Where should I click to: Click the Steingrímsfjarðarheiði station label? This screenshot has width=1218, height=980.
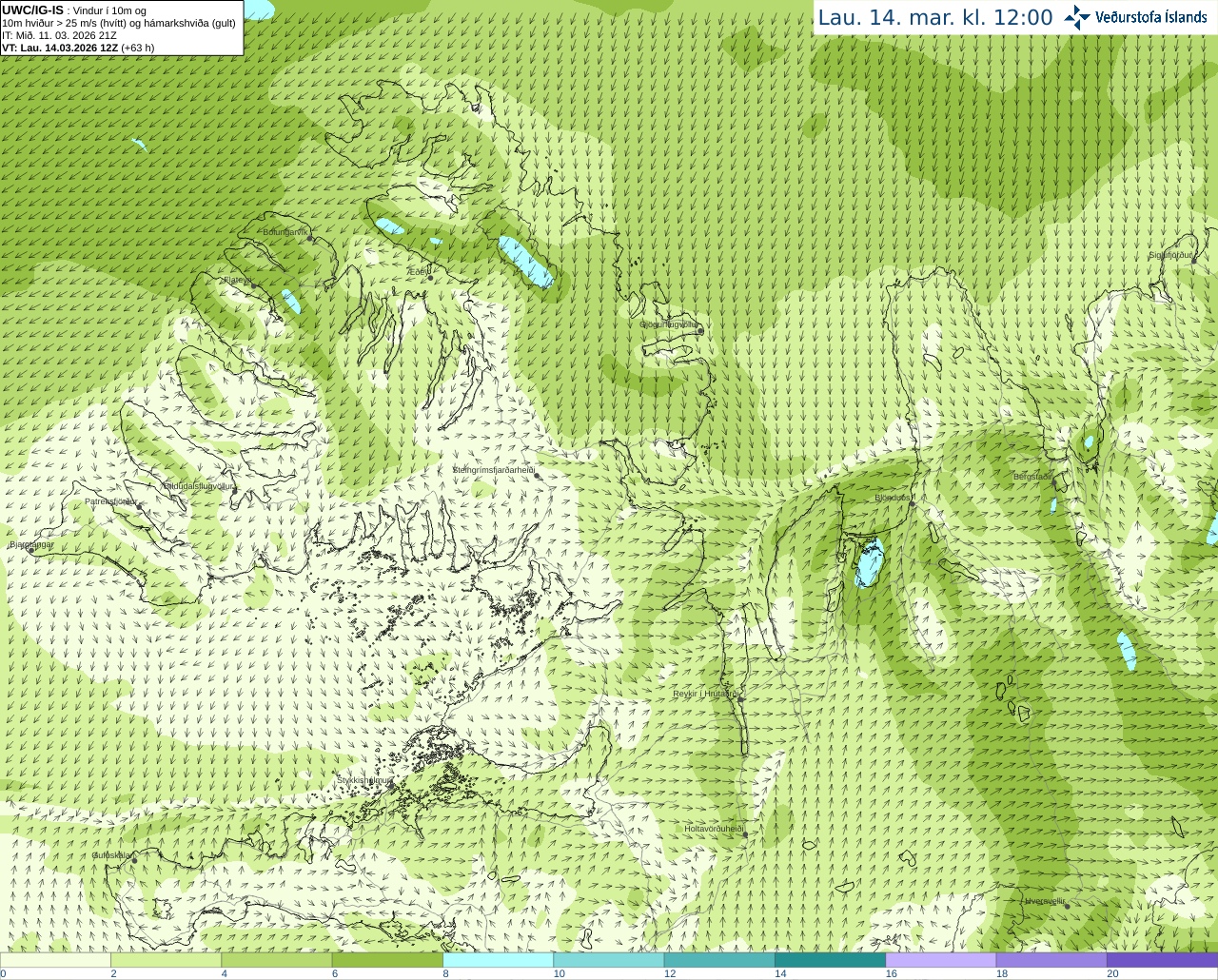(493, 470)
